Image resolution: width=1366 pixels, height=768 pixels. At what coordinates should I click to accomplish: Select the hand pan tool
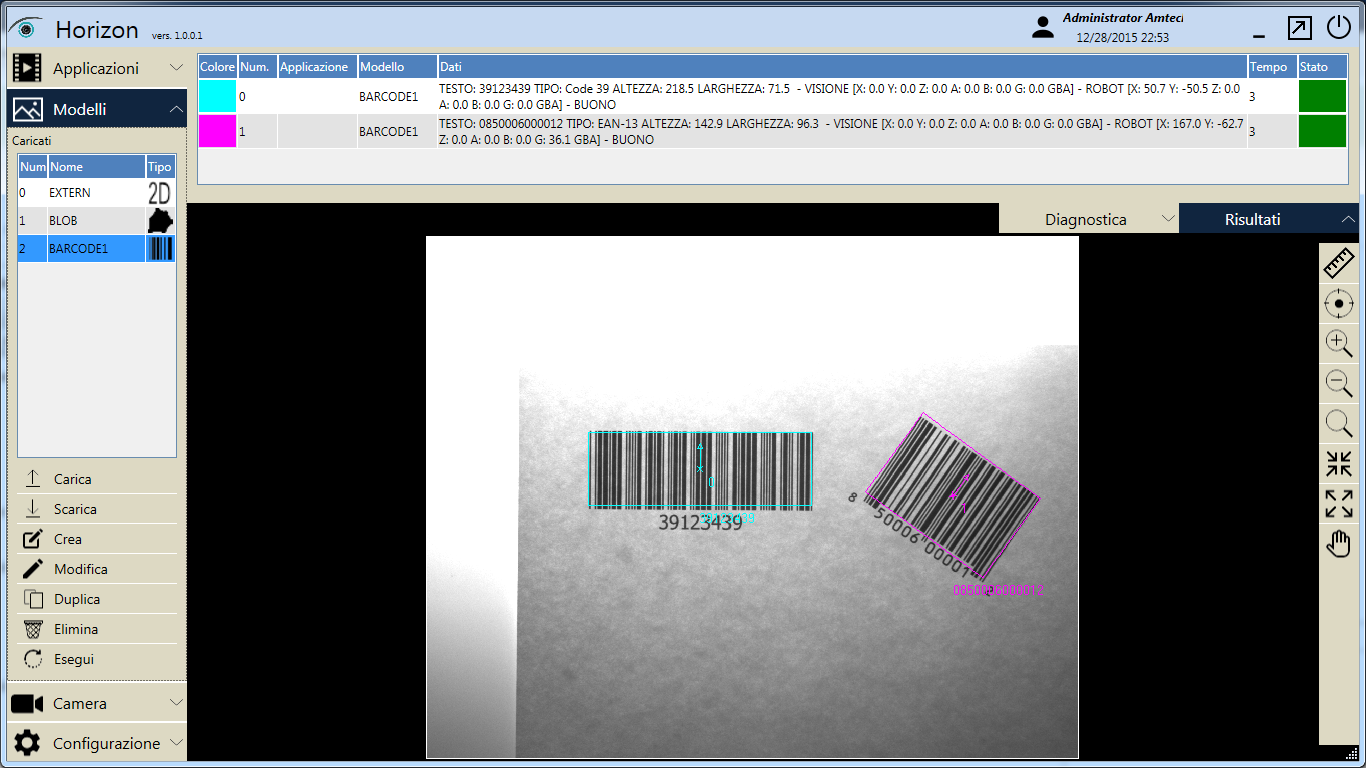point(1339,544)
